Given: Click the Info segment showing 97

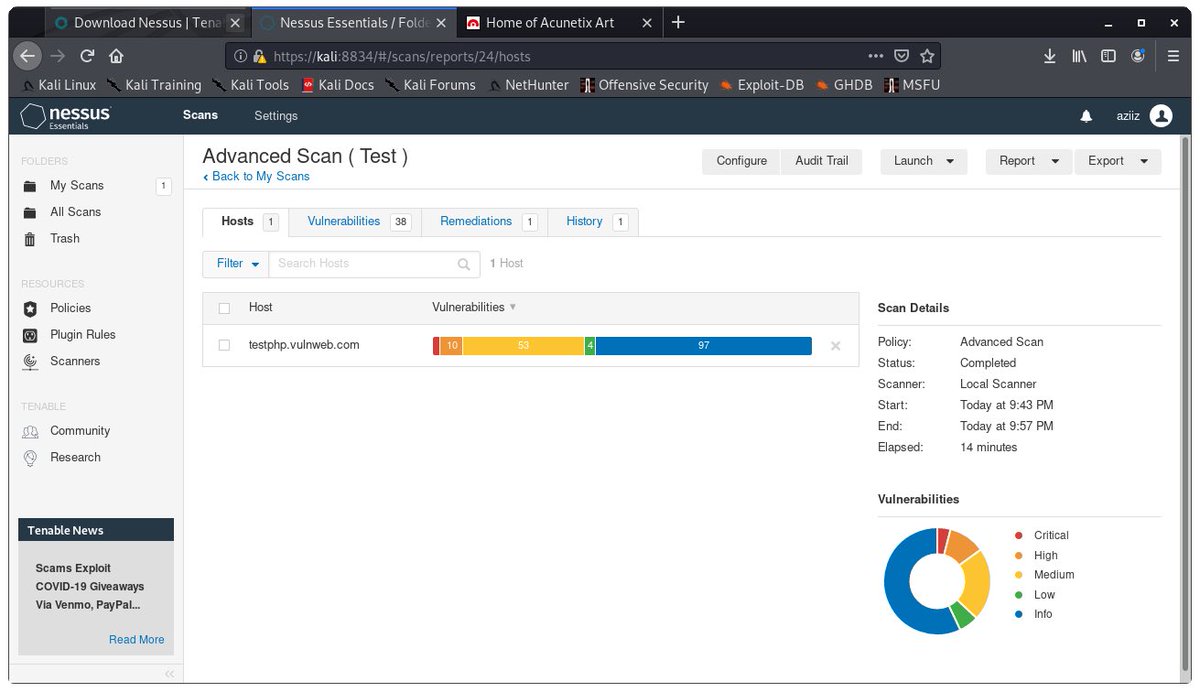Looking at the screenshot, I should 704,346.
